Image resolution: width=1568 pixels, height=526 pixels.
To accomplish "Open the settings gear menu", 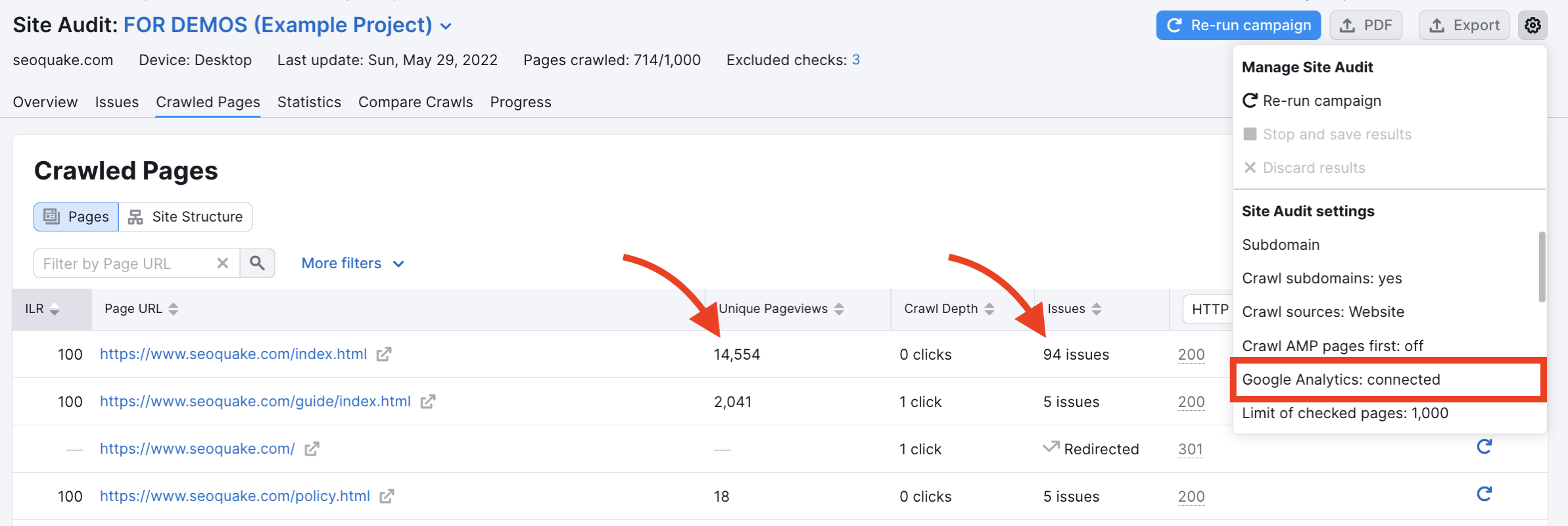I will tap(1532, 26).
